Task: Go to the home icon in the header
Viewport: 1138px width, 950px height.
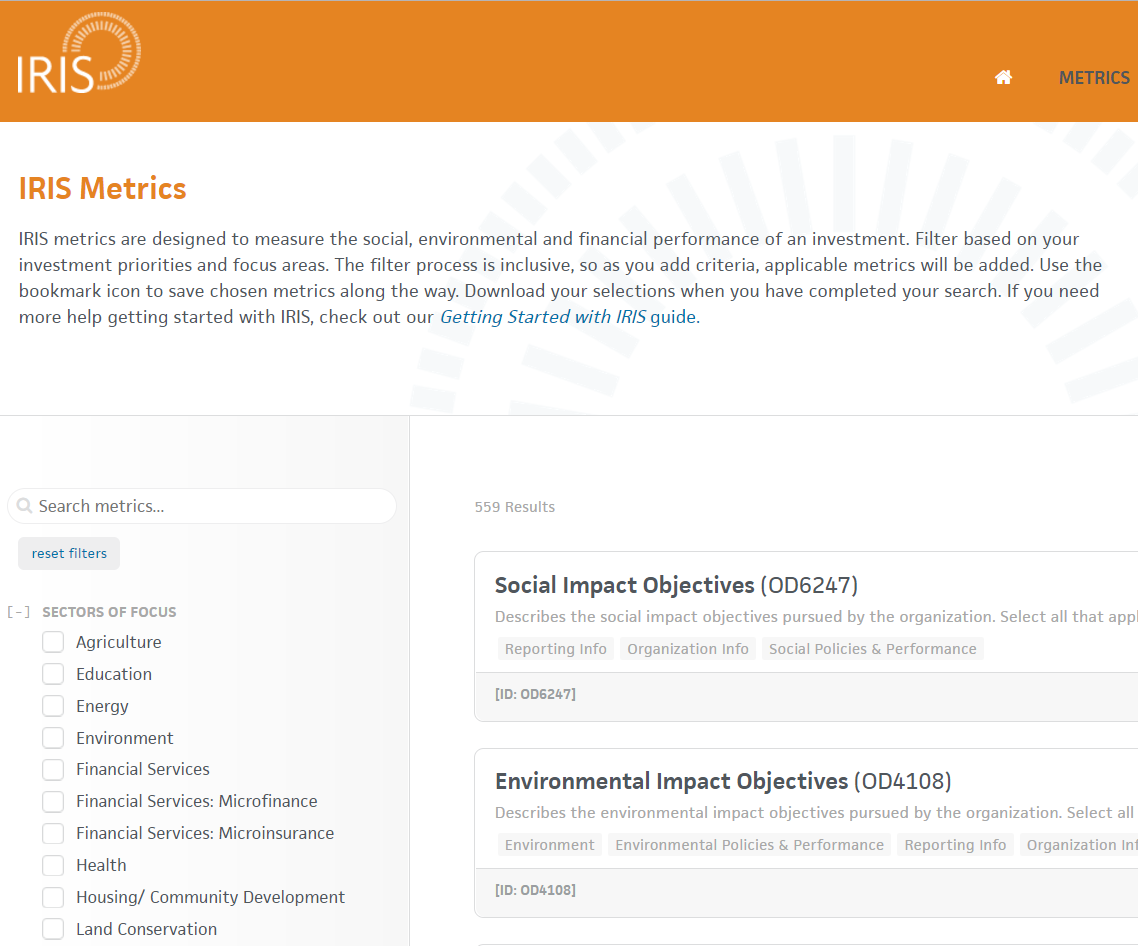Action: 1003,77
